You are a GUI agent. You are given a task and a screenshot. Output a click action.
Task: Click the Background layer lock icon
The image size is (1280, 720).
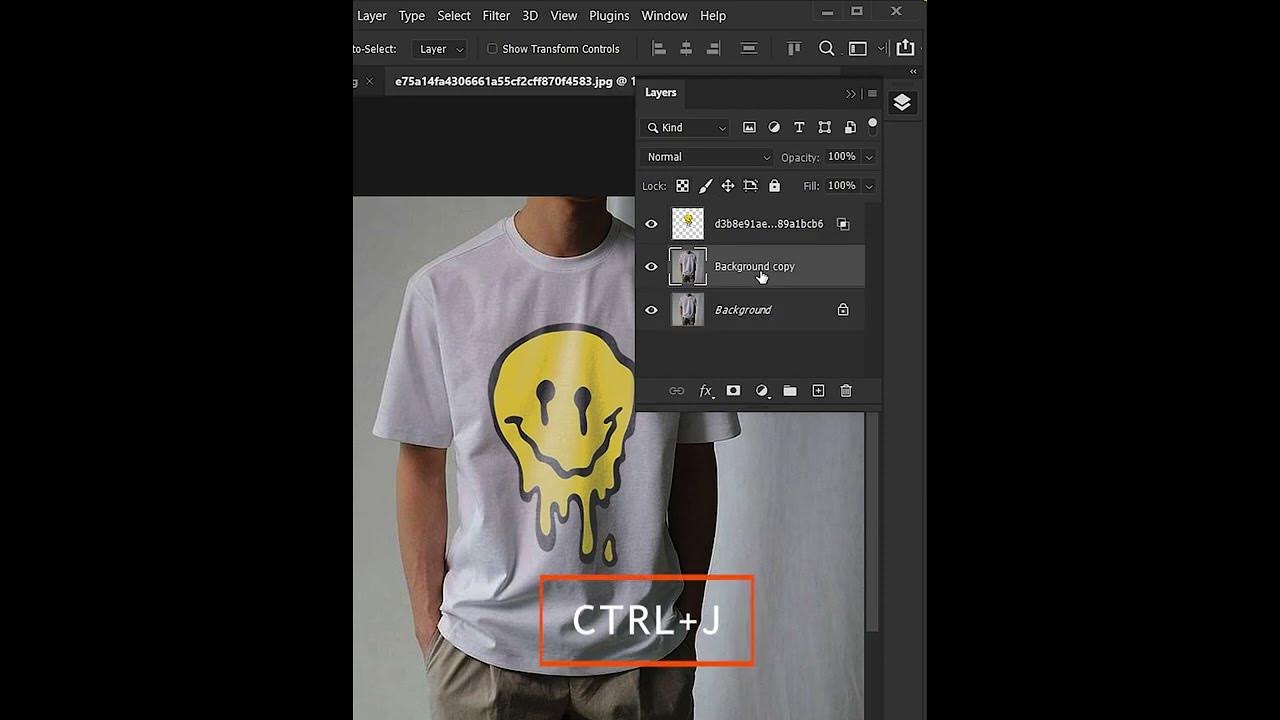[843, 310]
